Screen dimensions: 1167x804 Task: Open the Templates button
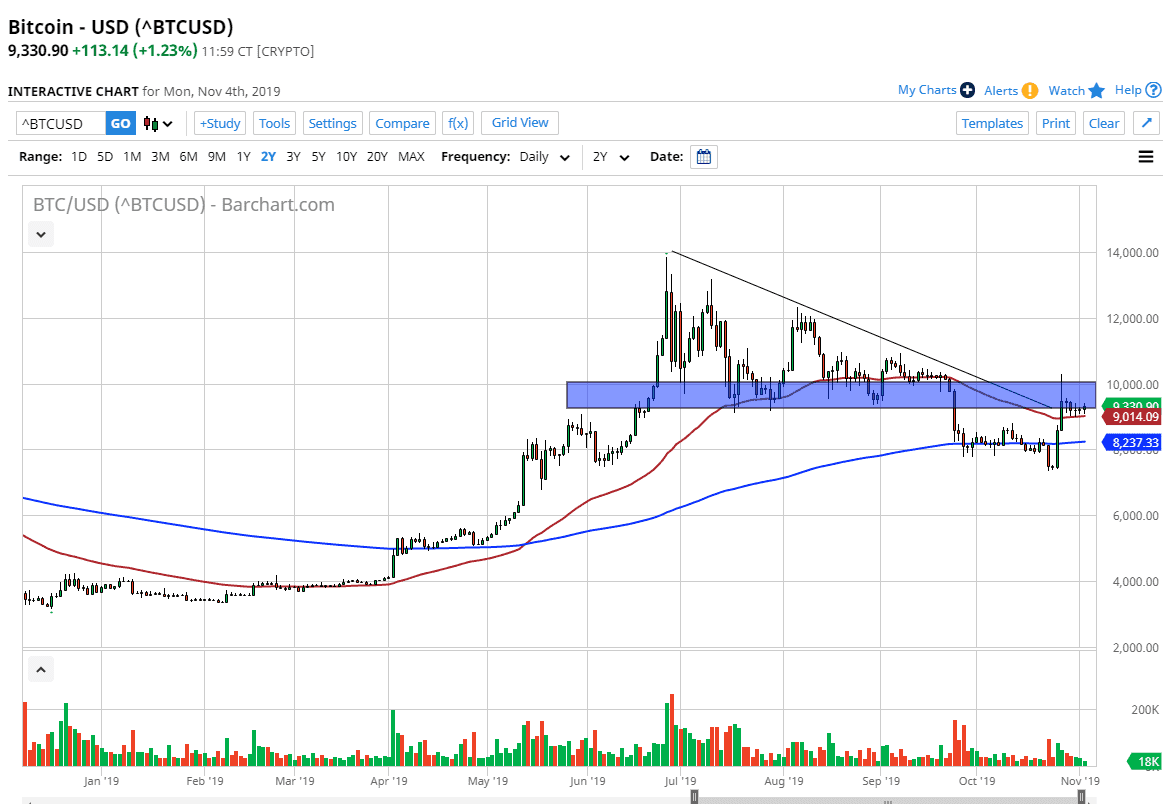click(992, 122)
